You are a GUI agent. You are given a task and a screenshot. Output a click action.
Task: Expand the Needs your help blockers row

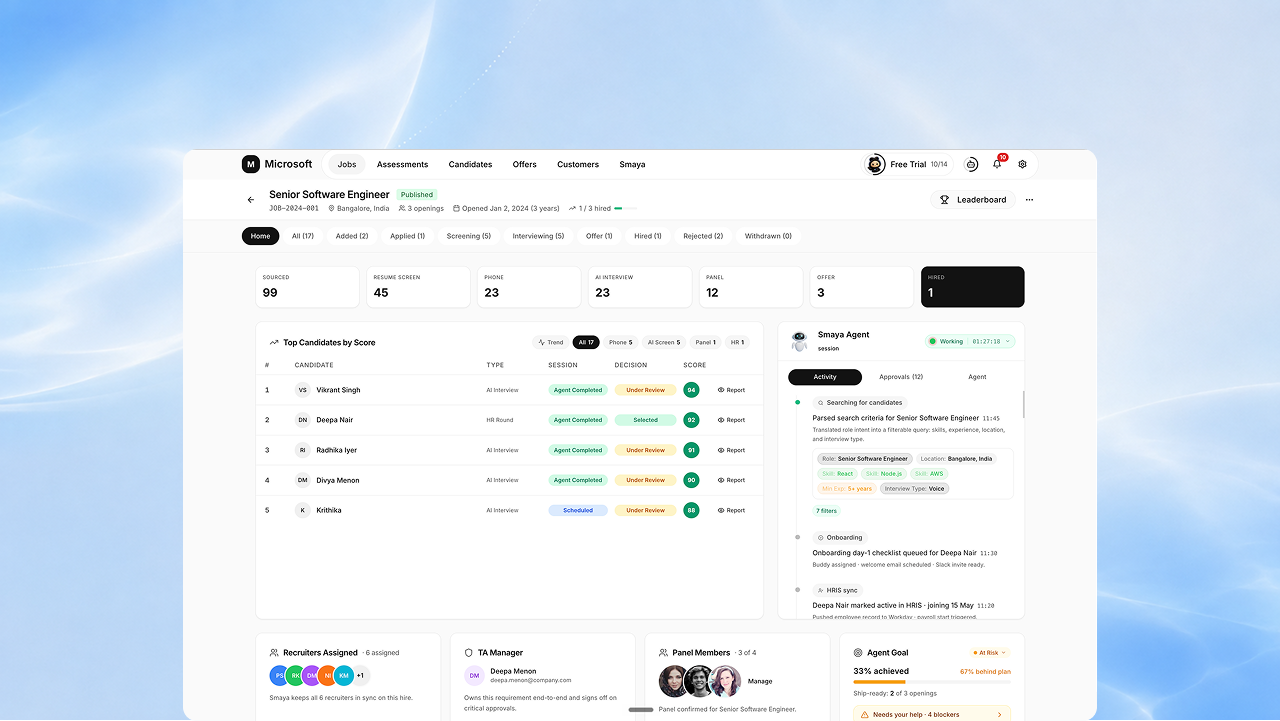coord(931,715)
